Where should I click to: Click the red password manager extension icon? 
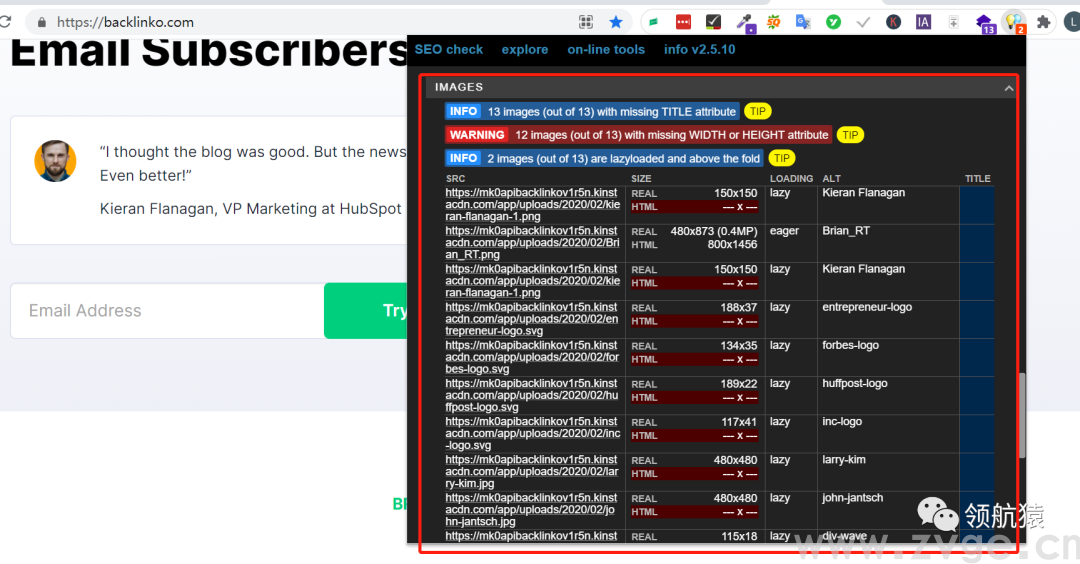pos(683,21)
